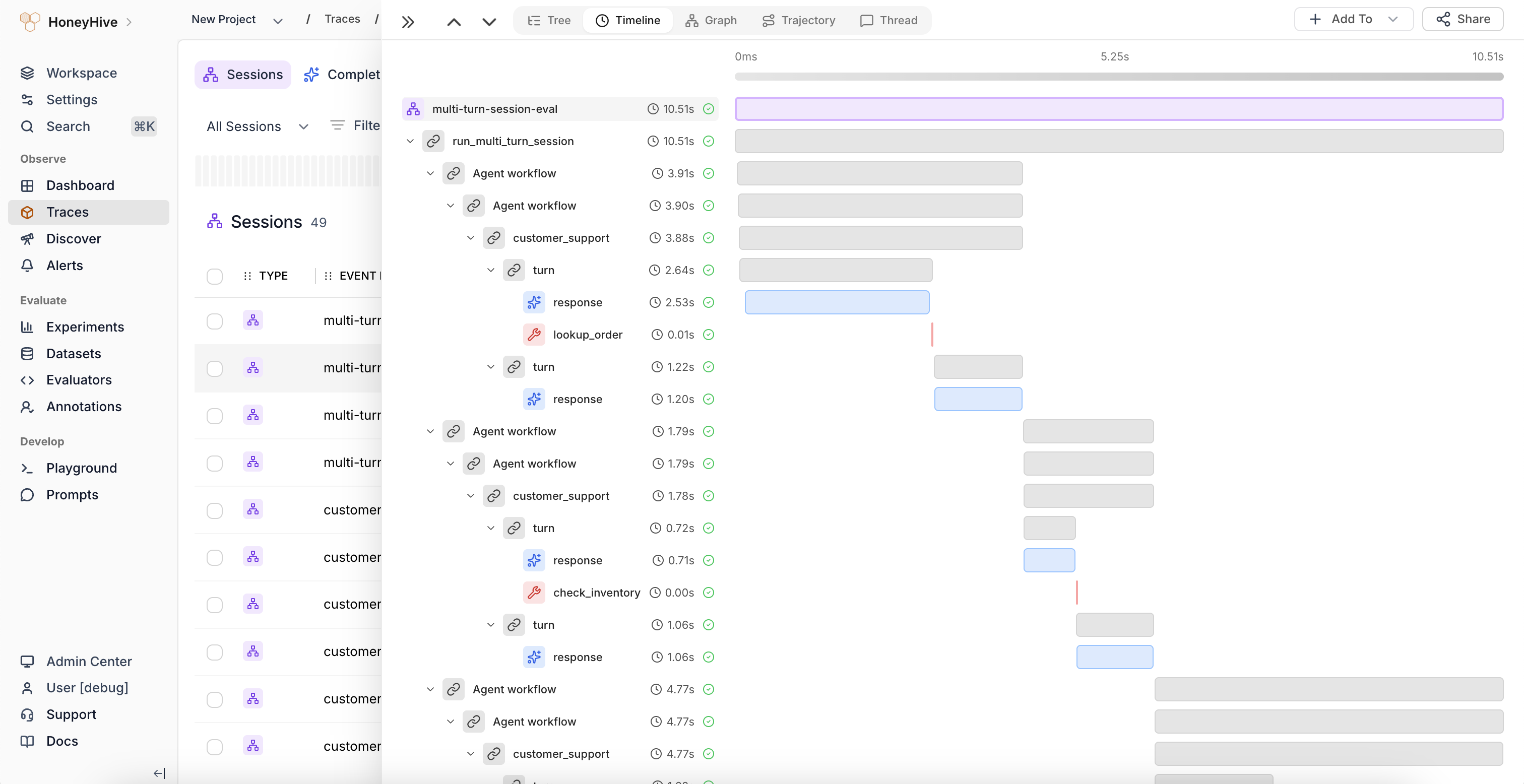1524x784 pixels.
Task: Open Alerts bell icon in sidebar
Action: (x=27, y=265)
